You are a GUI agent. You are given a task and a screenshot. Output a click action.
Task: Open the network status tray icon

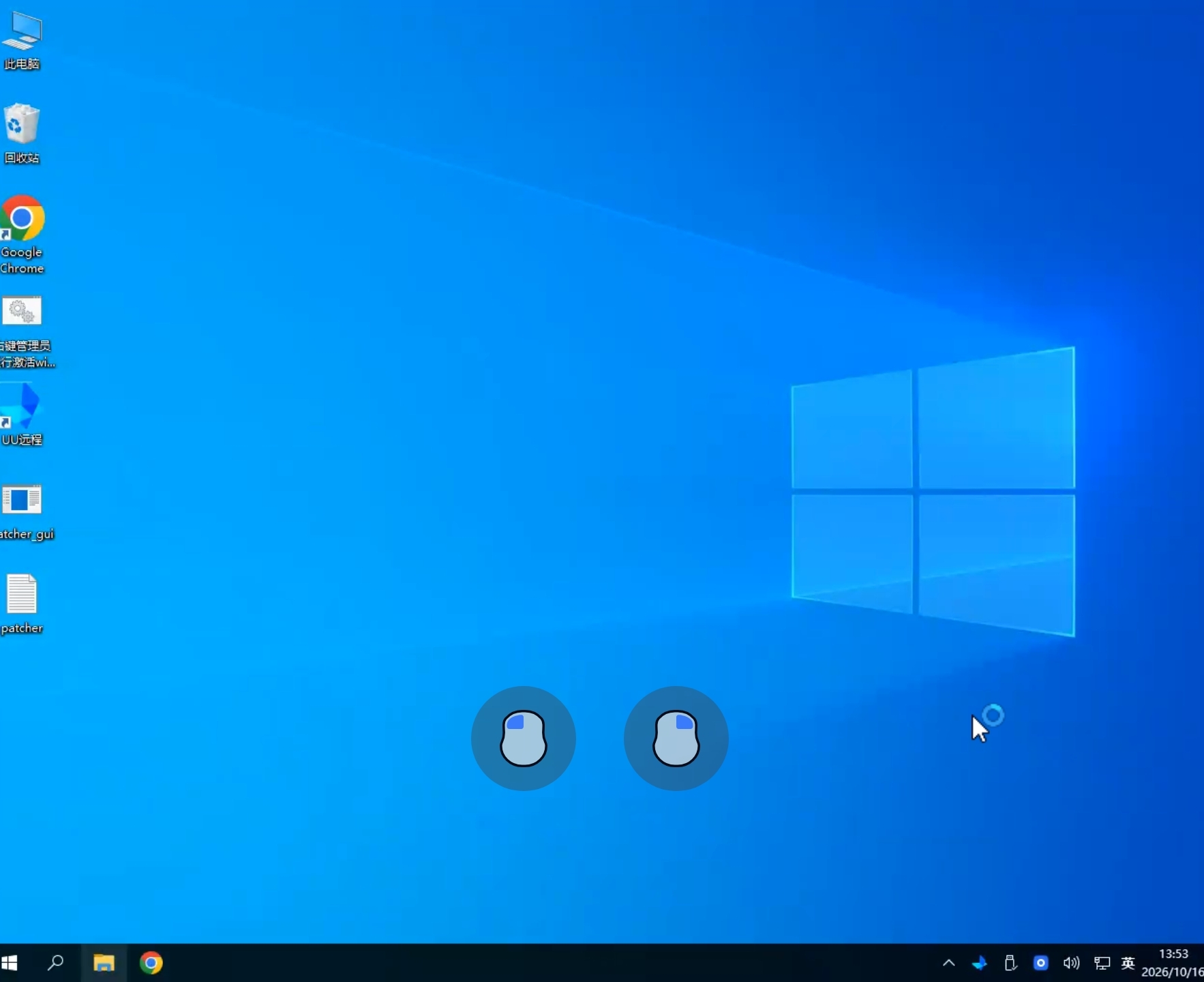(x=1102, y=963)
